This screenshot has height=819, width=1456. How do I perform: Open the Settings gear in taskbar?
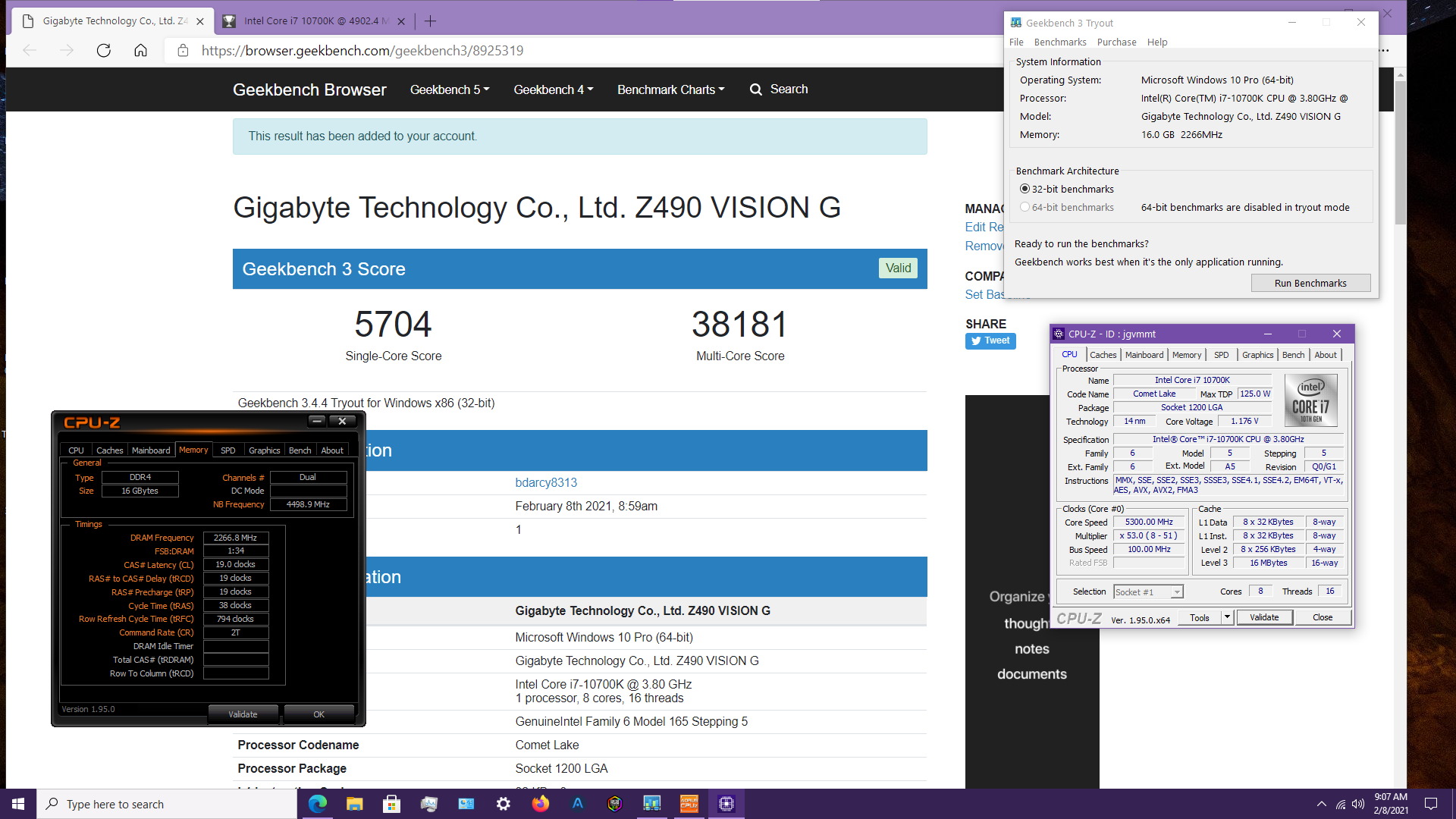(x=504, y=804)
